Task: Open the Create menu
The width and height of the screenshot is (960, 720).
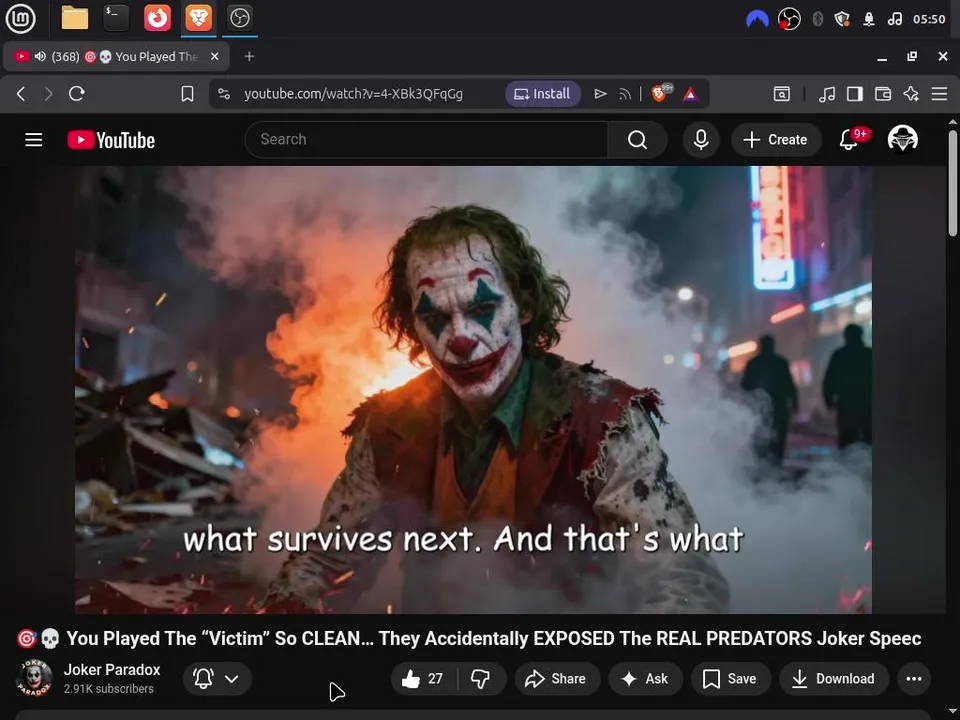Action: pyautogui.click(x=776, y=140)
